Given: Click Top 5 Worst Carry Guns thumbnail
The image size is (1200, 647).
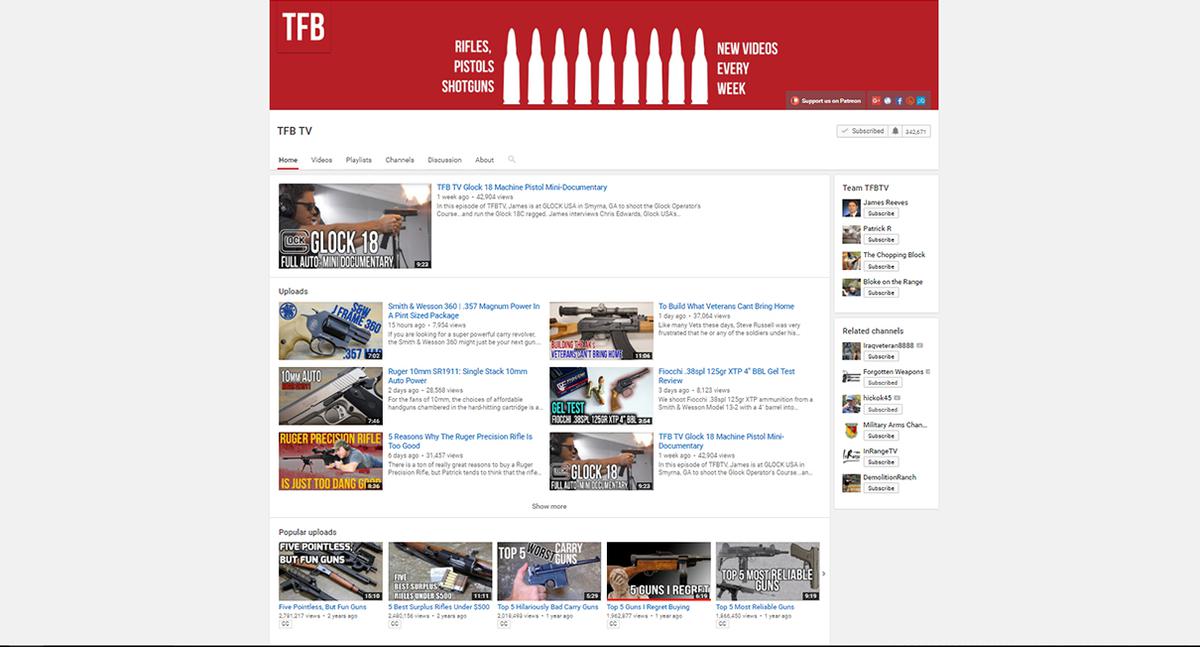Looking at the screenshot, I should (x=550, y=571).
